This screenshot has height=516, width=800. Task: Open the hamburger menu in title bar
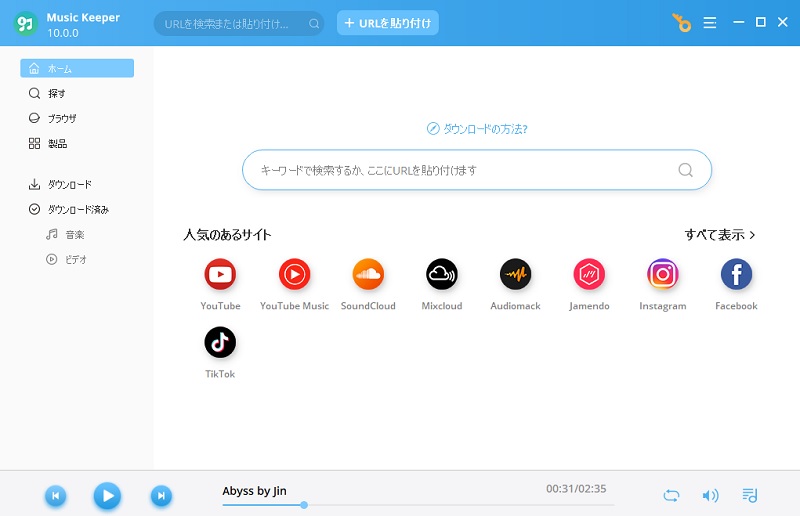[710, 23]
